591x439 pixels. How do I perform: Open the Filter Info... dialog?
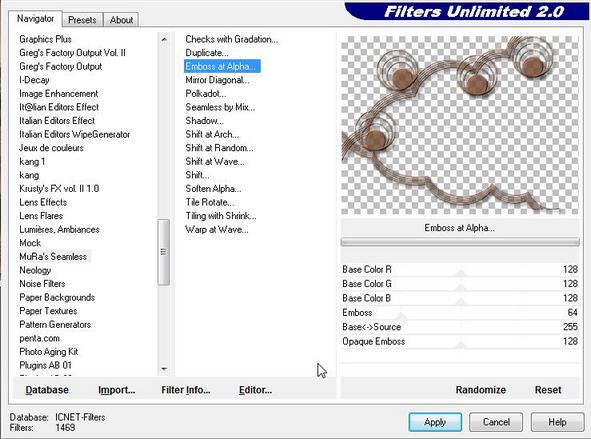coord(185,390)
